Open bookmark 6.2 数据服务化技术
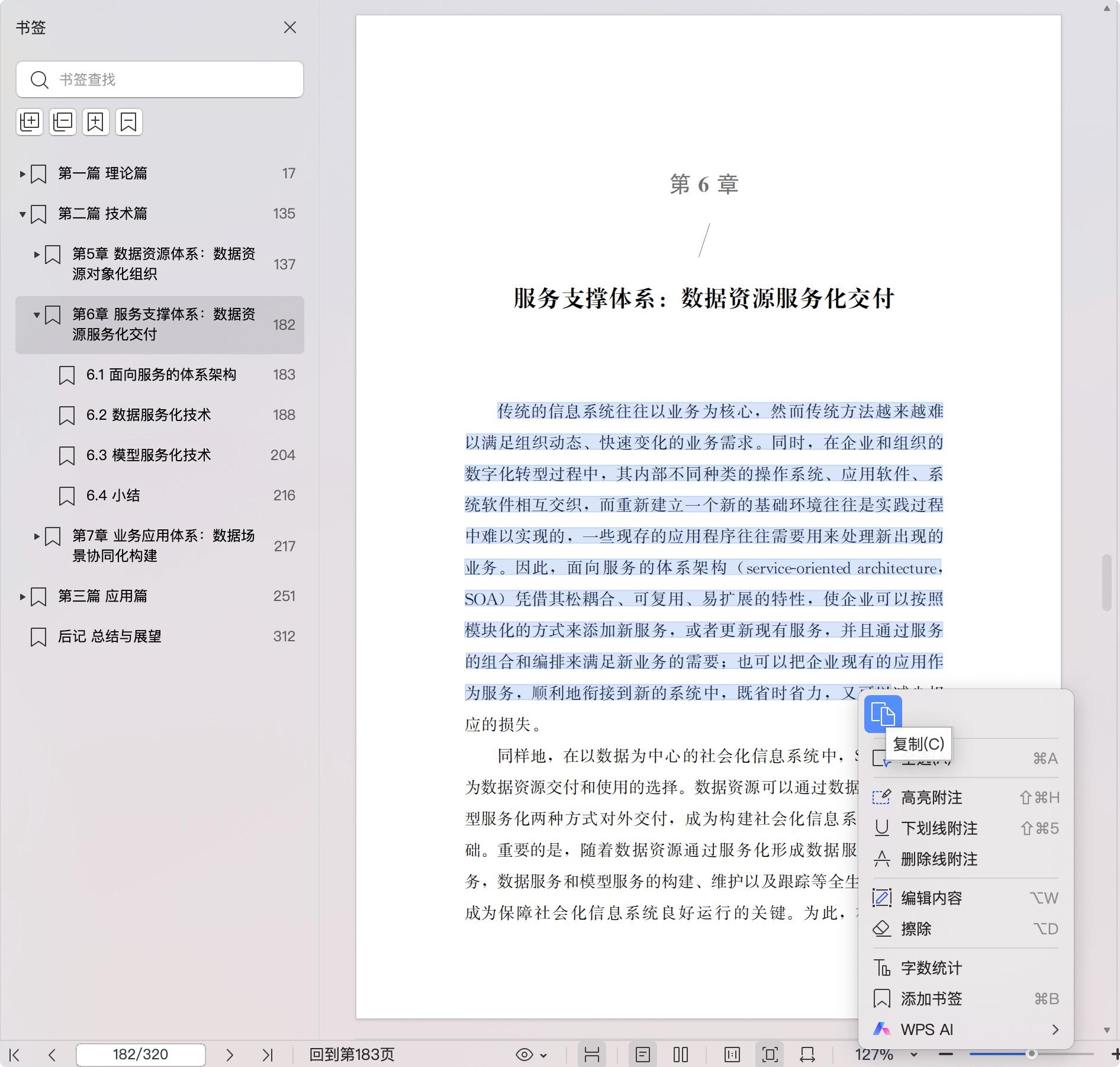 point(149,415)
